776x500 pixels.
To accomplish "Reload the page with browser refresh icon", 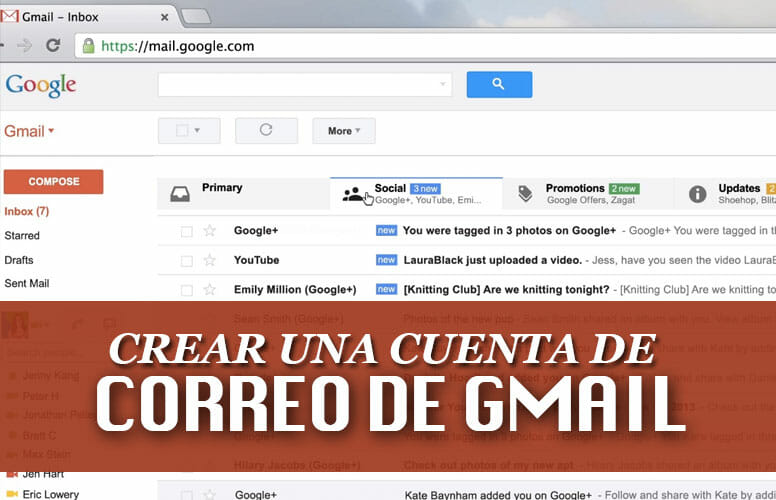I will pyautogui.click(x=53, y=46).
